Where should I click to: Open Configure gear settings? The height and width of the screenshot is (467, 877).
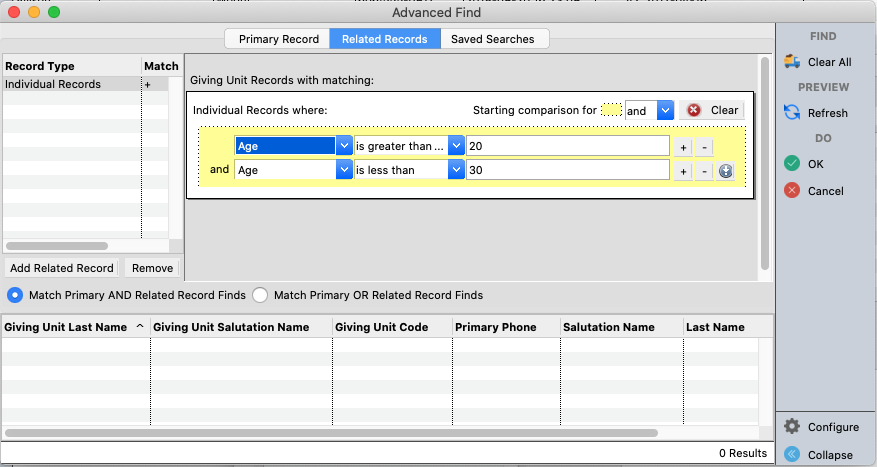pos(792,427)
